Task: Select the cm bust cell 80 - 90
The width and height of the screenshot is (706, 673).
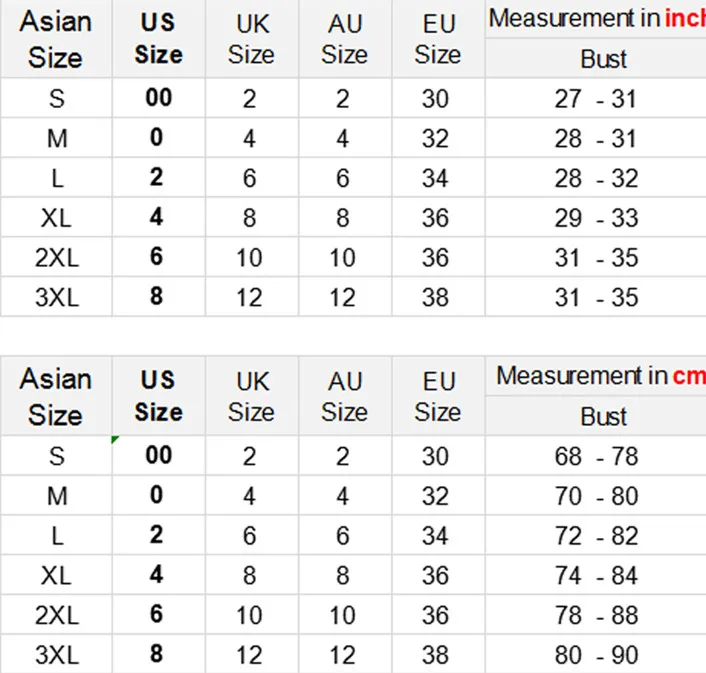Action: coord(596,655)
